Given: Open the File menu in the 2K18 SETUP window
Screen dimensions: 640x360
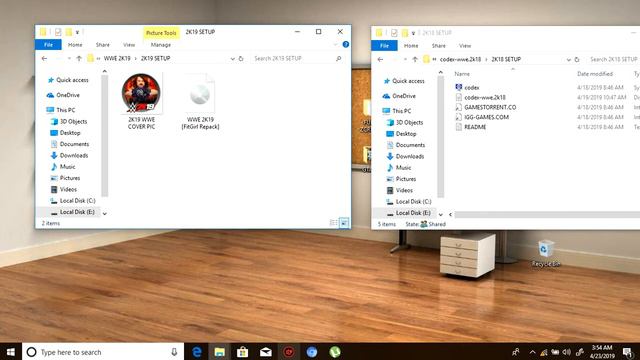Looking at the screenshot, I should coord(384,46).
